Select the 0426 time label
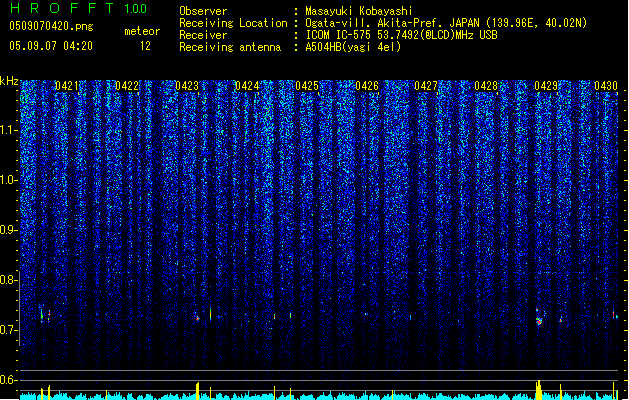629x400 pixels. (367, 86)
